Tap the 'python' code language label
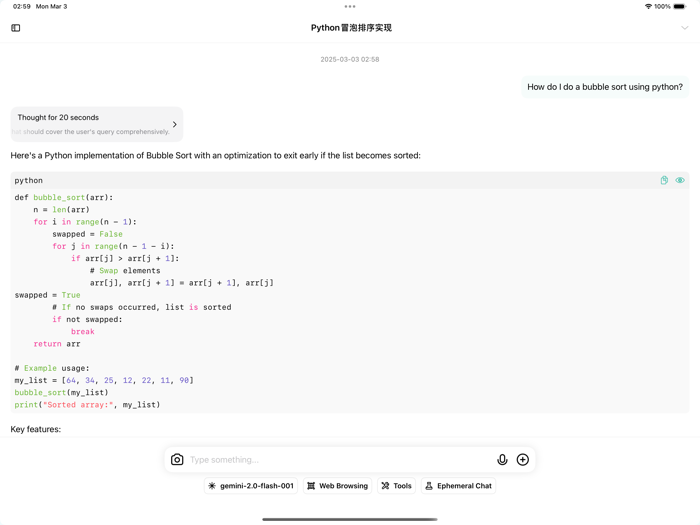The height and width of the screenshot is (525, 700). point(29,180)
